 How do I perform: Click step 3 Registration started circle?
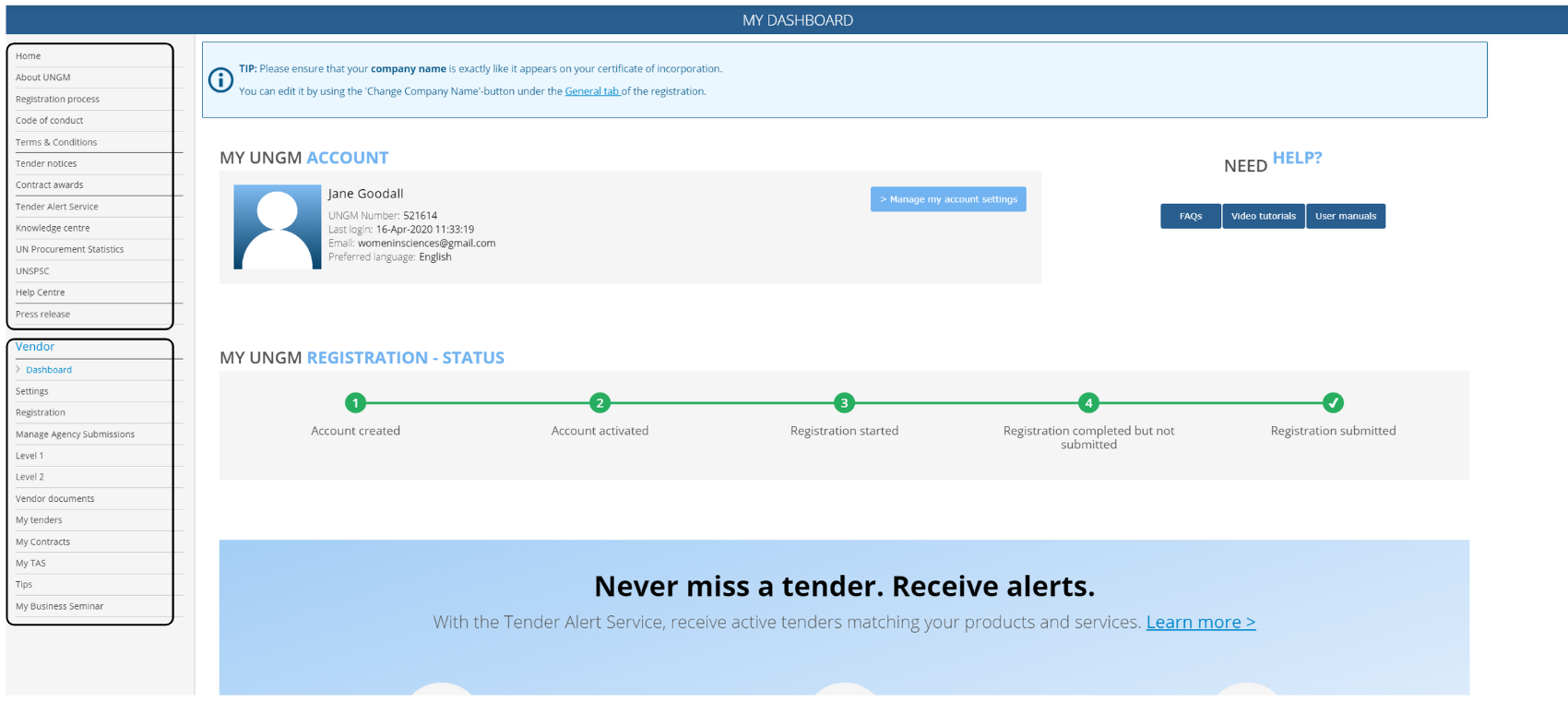click(844, 403)
